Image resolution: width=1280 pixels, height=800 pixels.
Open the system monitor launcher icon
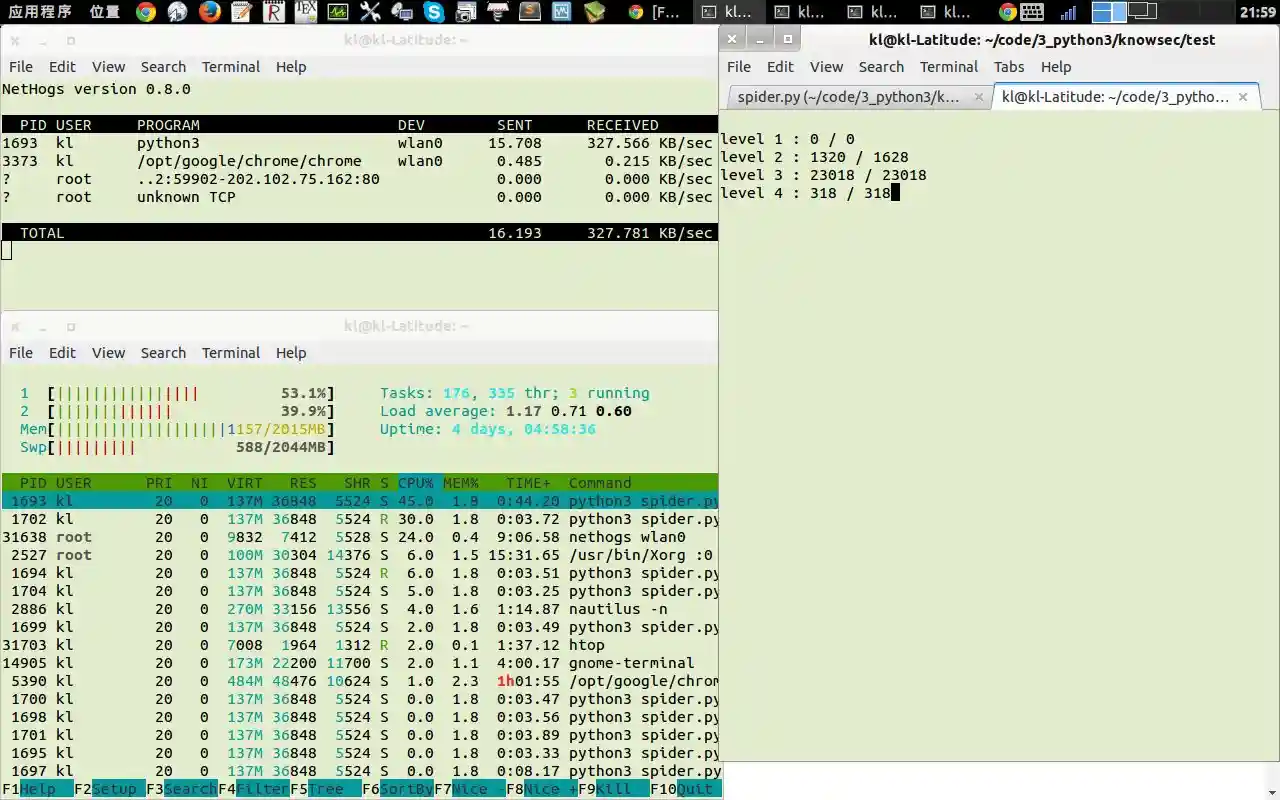click(337, 12)
